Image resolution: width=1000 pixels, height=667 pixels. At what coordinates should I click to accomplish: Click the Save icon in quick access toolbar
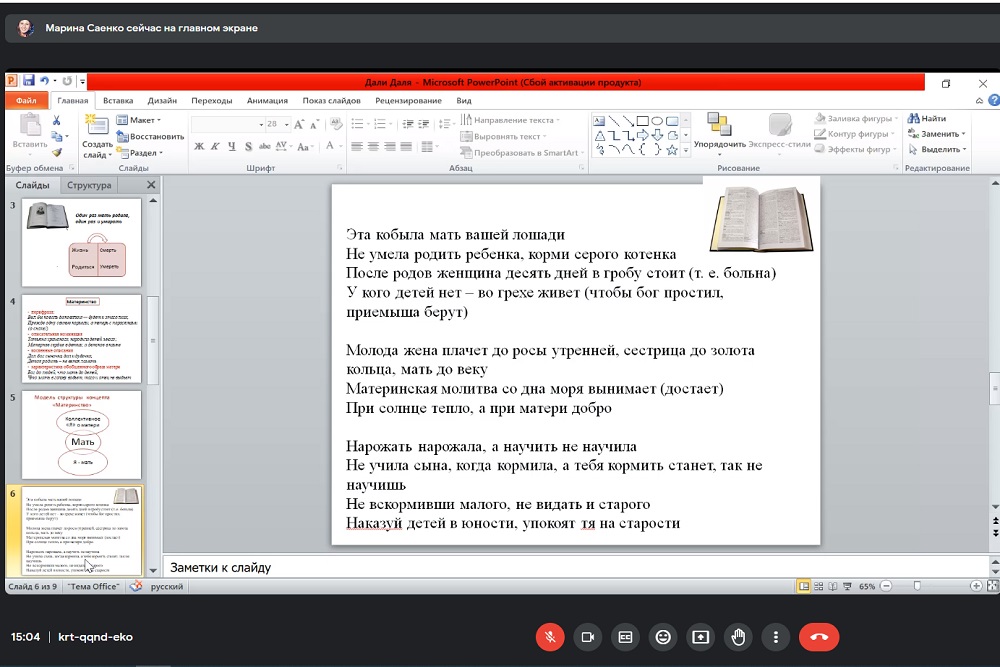coord(29,81)
